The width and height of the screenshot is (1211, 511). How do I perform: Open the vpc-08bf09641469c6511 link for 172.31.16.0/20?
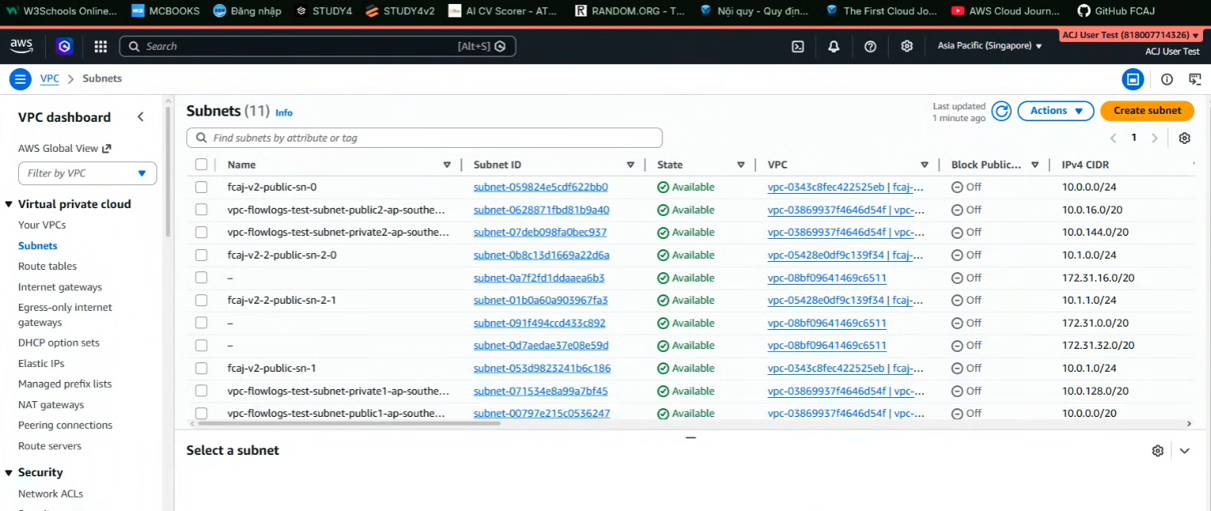point(827,278)
